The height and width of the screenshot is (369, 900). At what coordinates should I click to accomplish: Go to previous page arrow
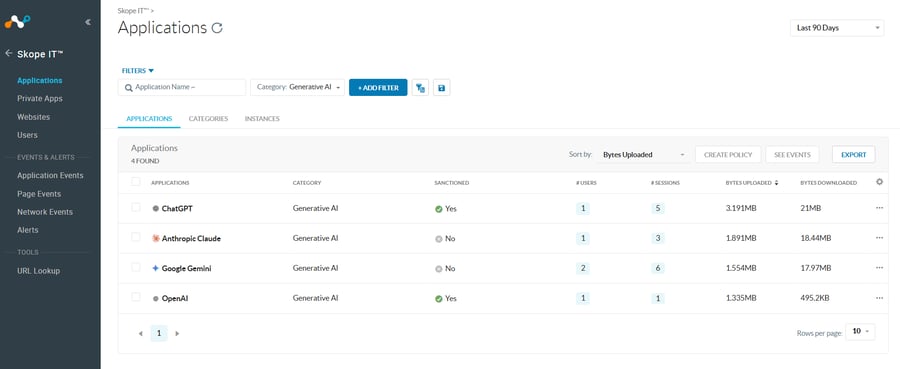141,333
